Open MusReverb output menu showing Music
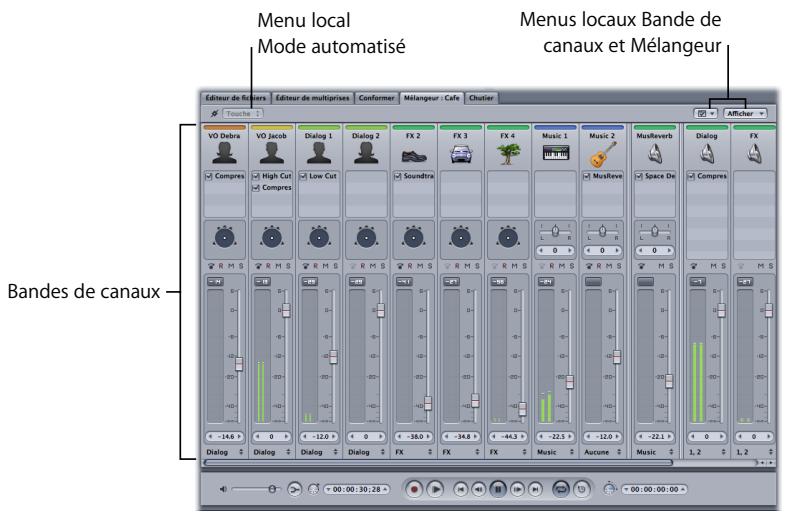Screen dimensions: 785x515 coord(654,452)
